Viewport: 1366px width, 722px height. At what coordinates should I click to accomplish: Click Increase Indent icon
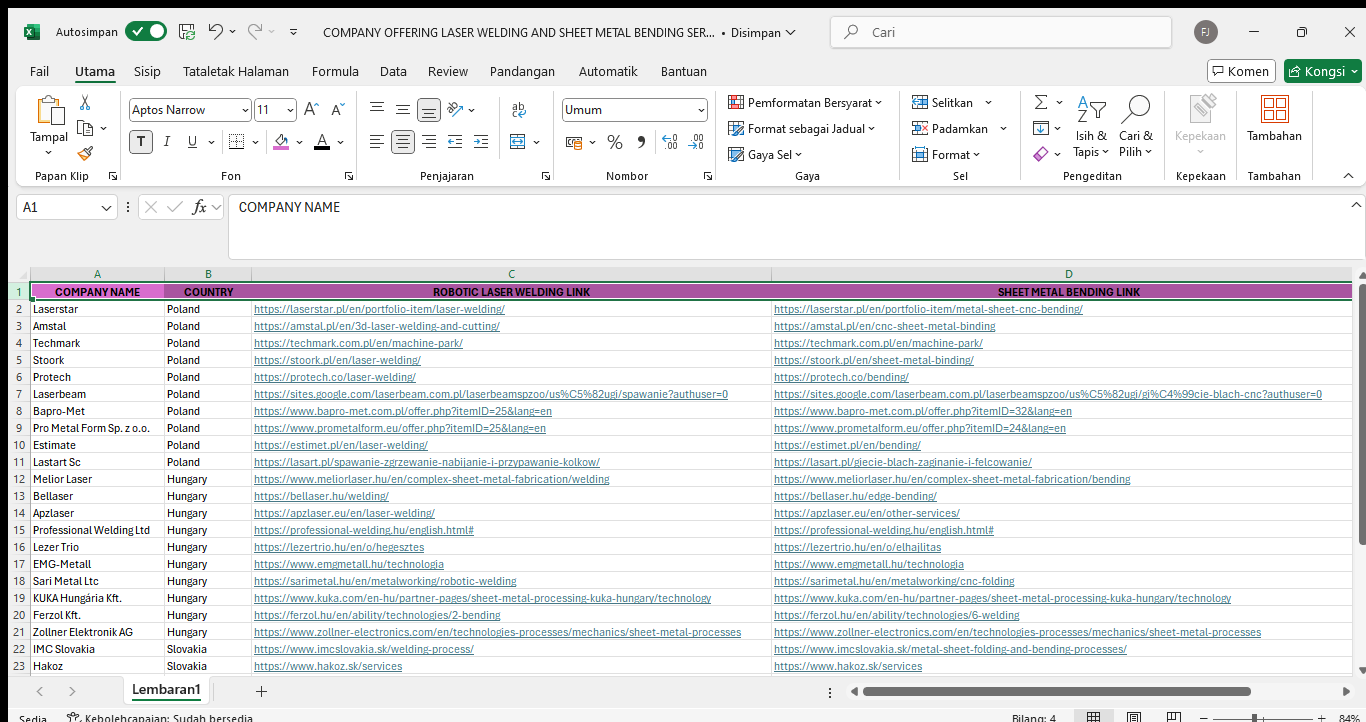coord(482,142)
